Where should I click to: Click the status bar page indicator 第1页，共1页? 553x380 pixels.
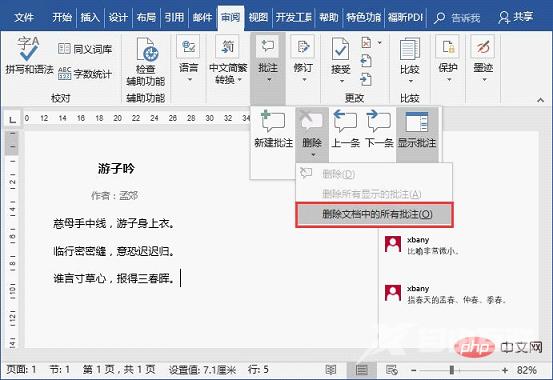click(x=119, y=370)
